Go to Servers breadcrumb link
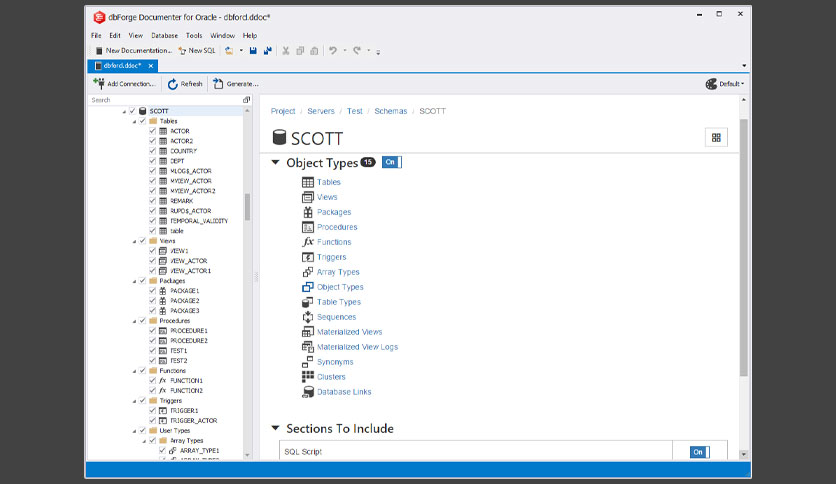 tap(321, 111)
